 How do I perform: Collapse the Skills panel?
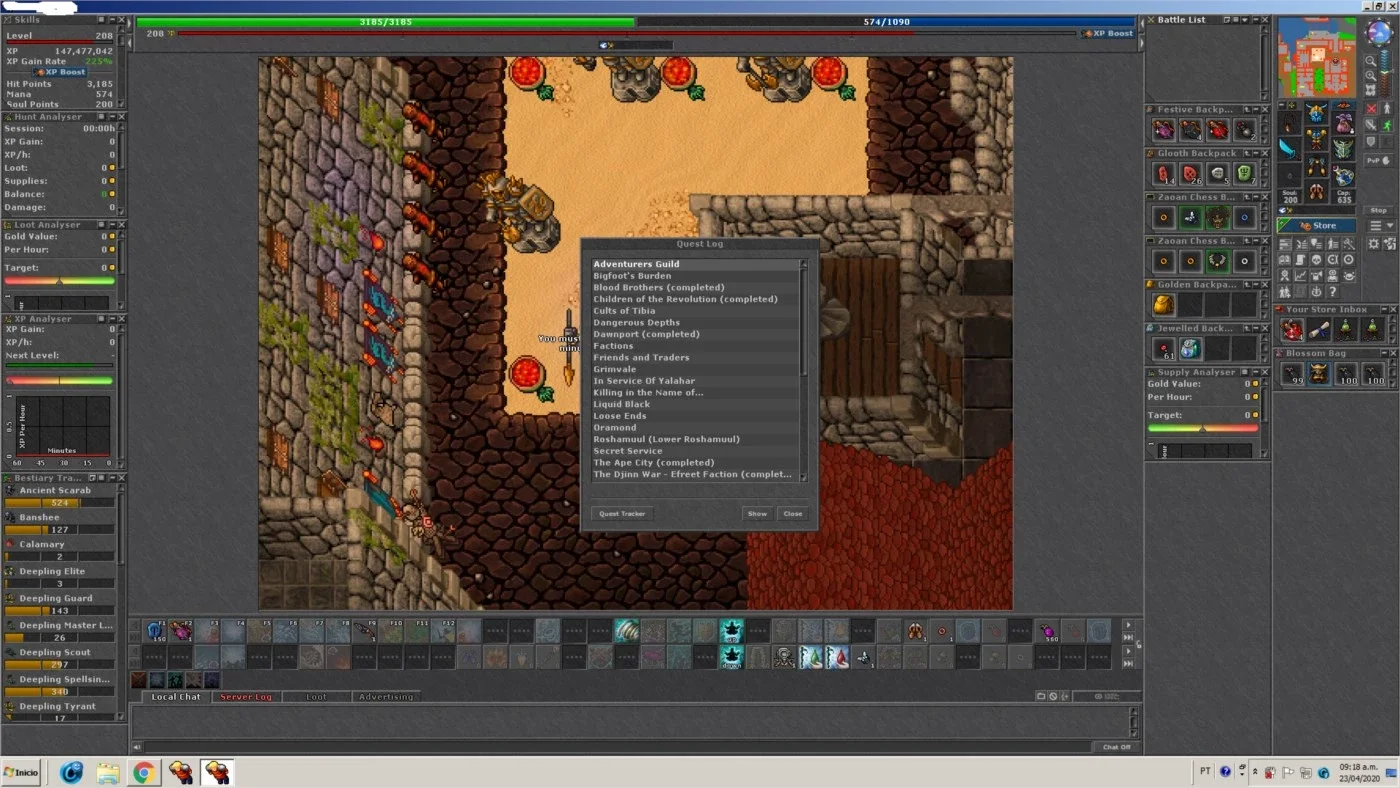(x=113, y=20)
